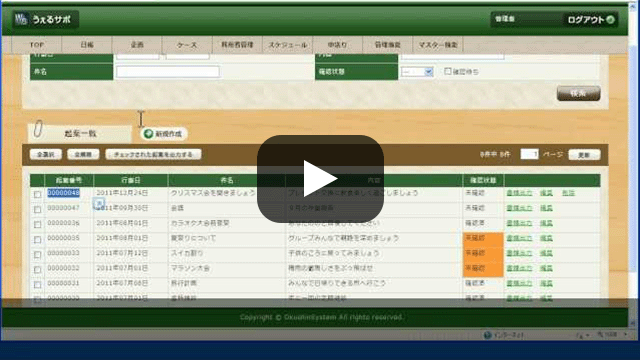
Task: Click 編集 link for row 00000032
Action: coord(546,268)
